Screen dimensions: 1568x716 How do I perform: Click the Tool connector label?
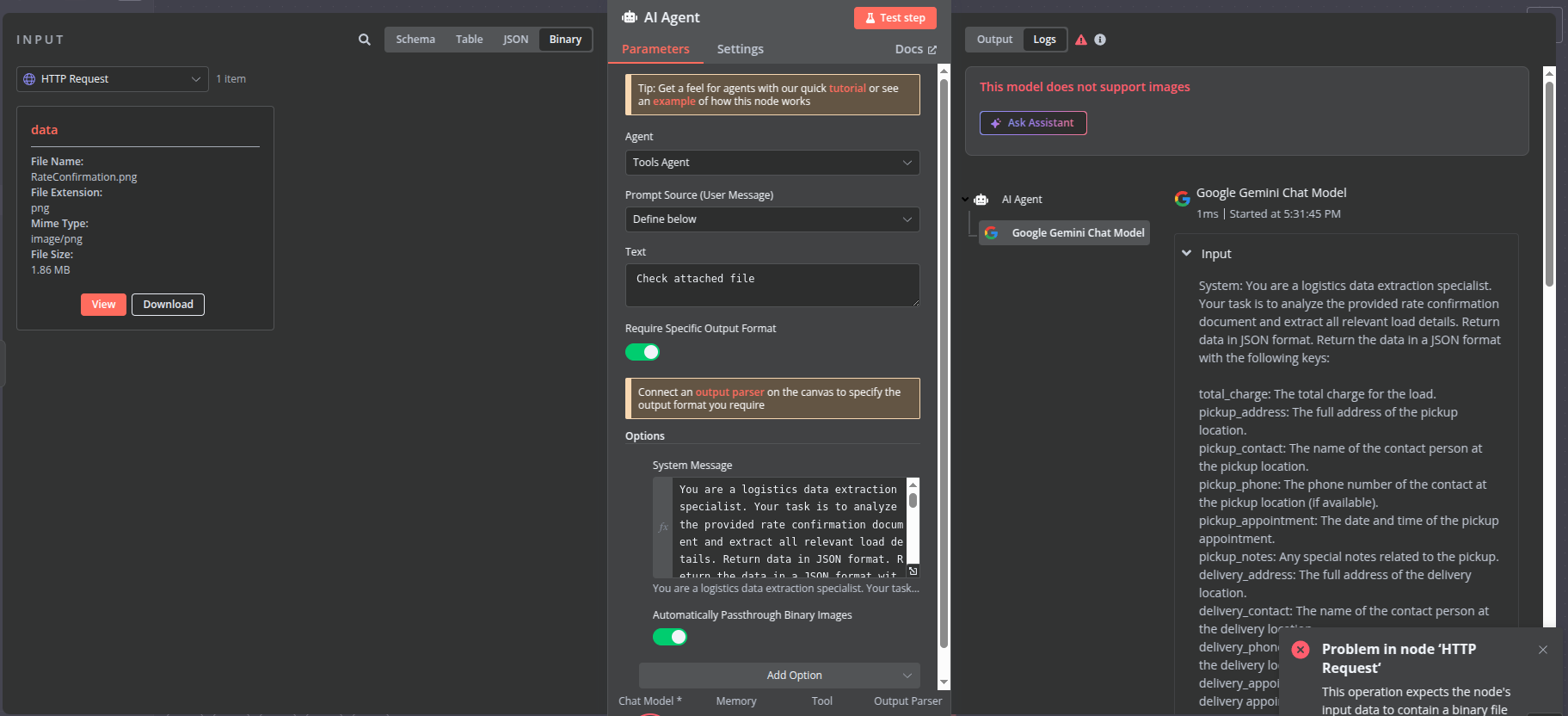(x=822, y=701)
